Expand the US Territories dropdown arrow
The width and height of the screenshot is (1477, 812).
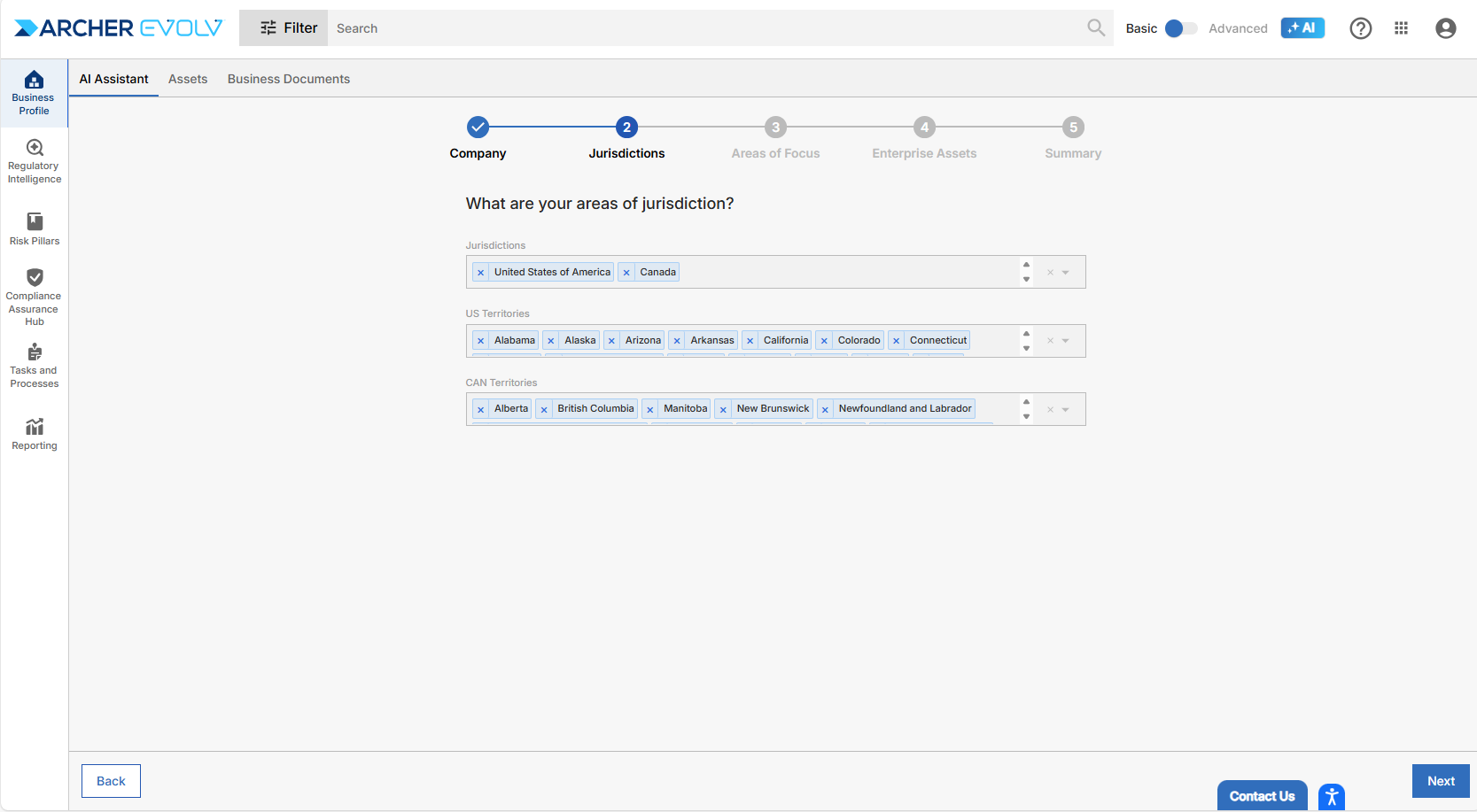[x=1066, y=341]
